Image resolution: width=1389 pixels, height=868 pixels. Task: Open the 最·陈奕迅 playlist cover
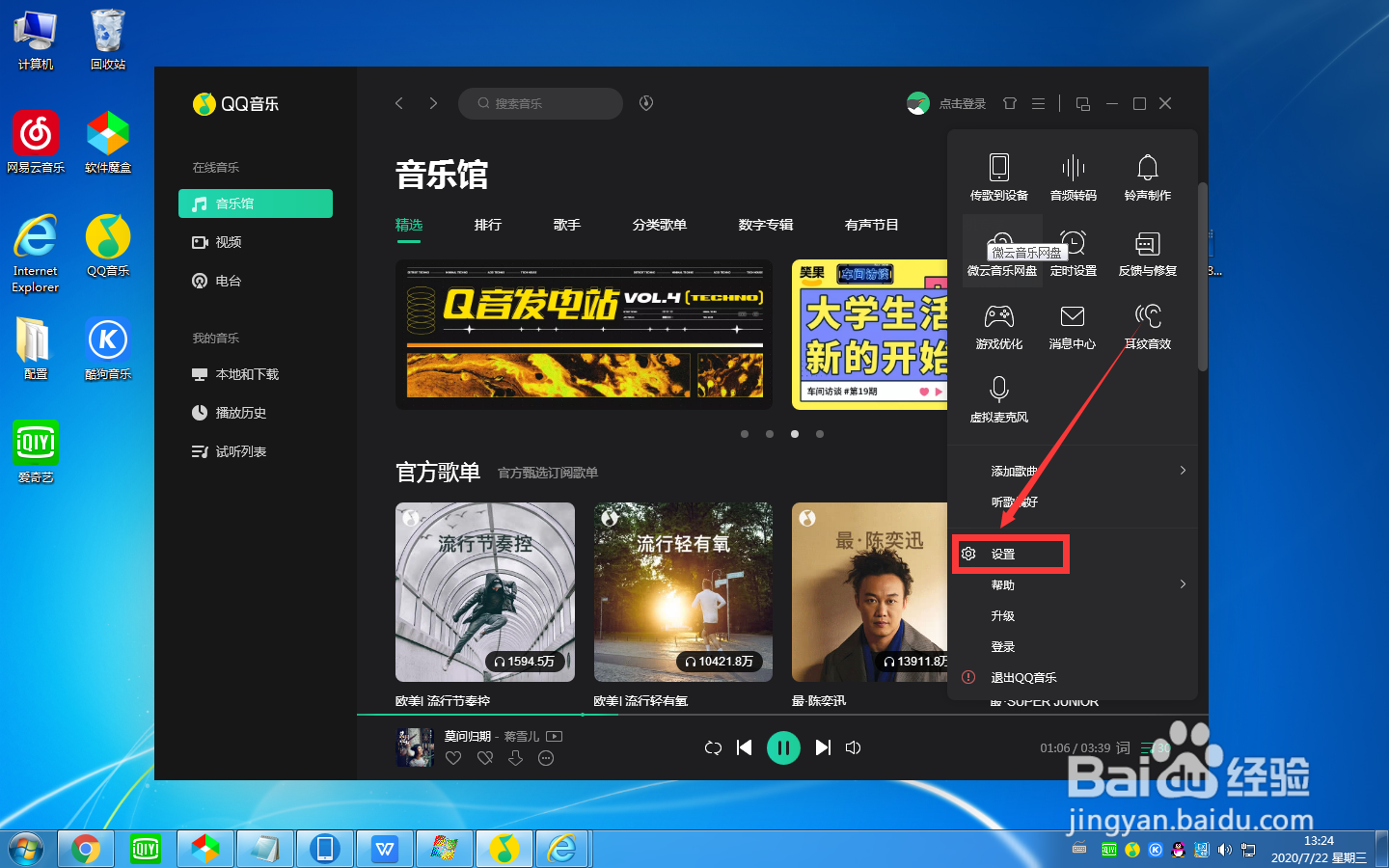pos(870,592)
